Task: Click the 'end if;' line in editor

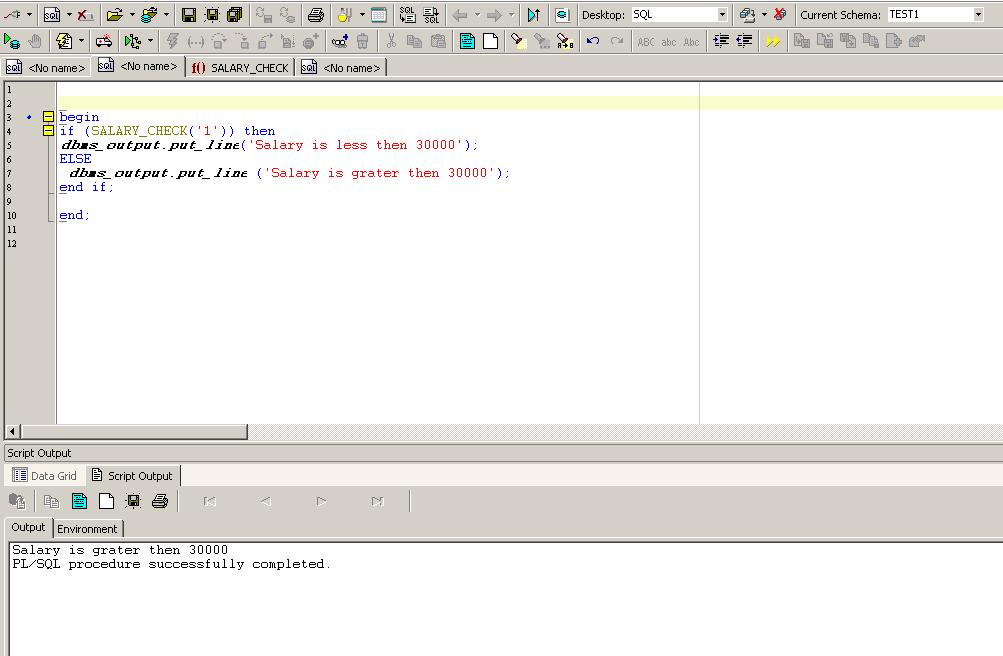Action: click(x=86, y=187)
